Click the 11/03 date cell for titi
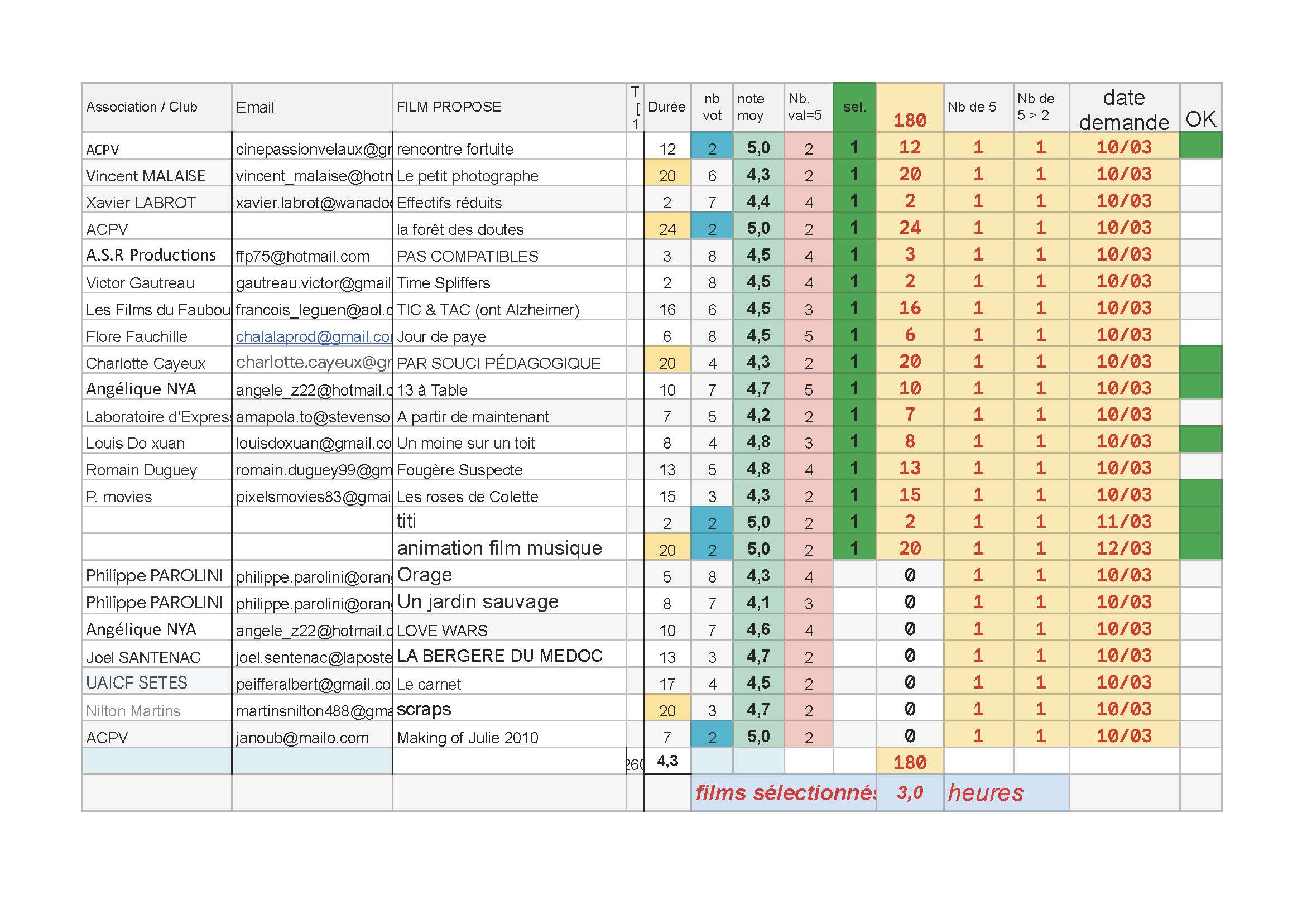Image resolution: width=1307 pixels, height=924 pixels. click(x=1124, y=521)
